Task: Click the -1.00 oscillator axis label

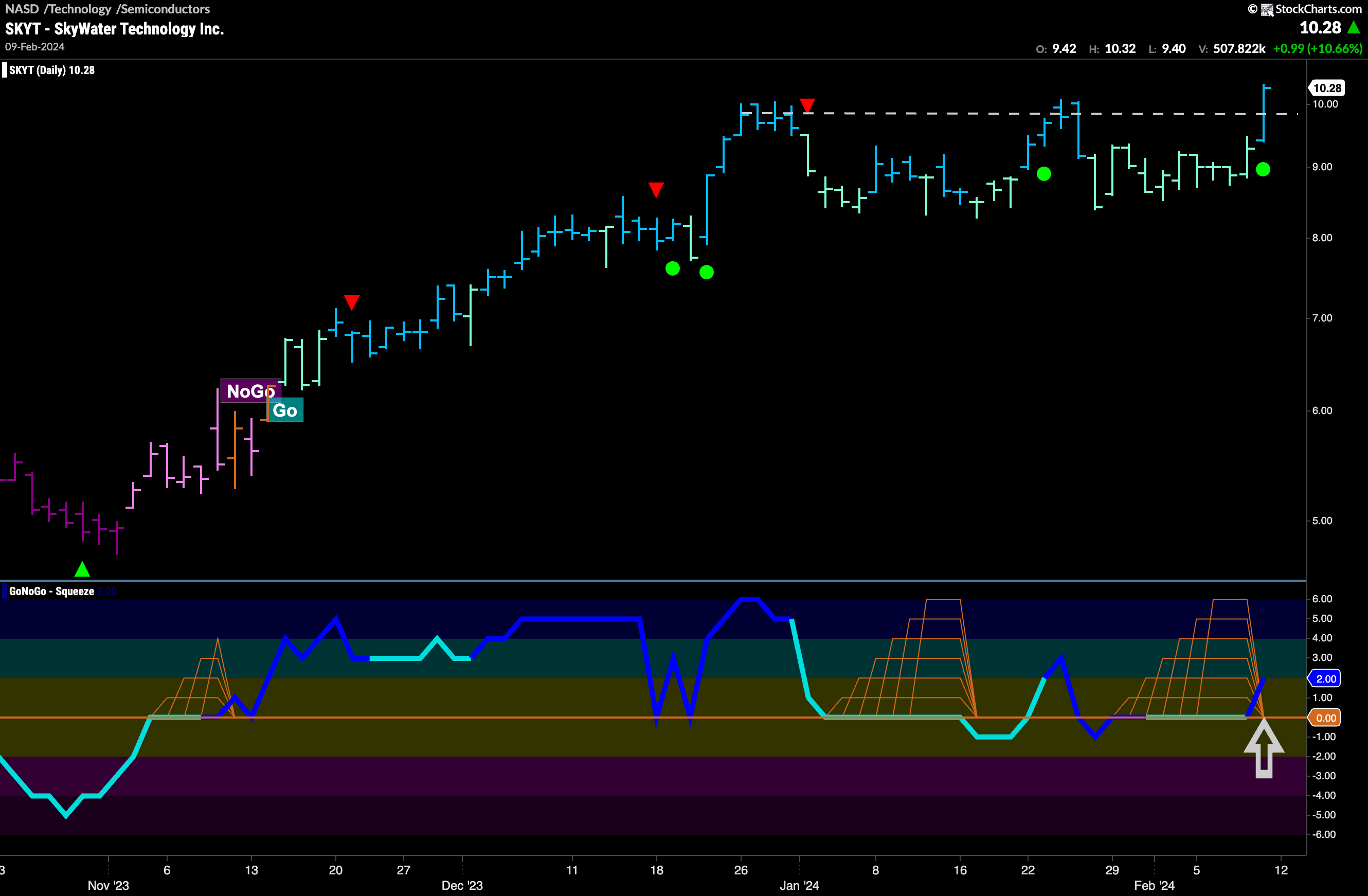Action: coord(1324,737)
